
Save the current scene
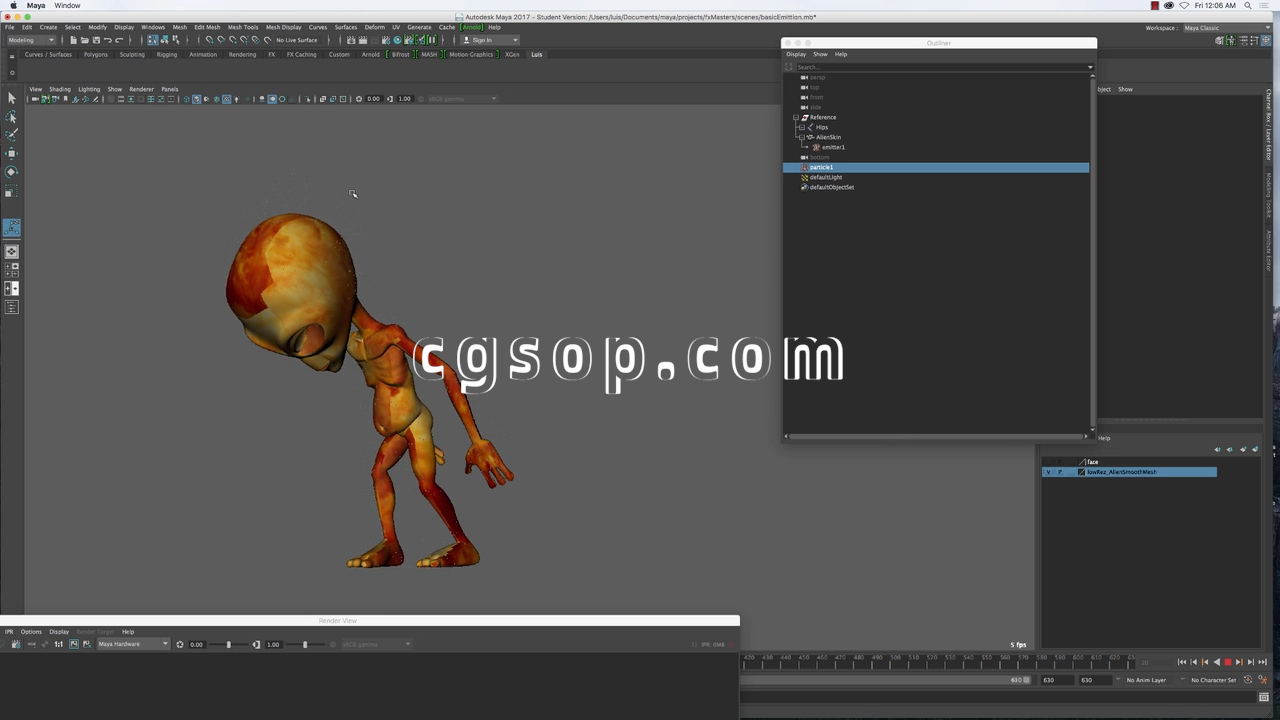click(x=95, y=40)
